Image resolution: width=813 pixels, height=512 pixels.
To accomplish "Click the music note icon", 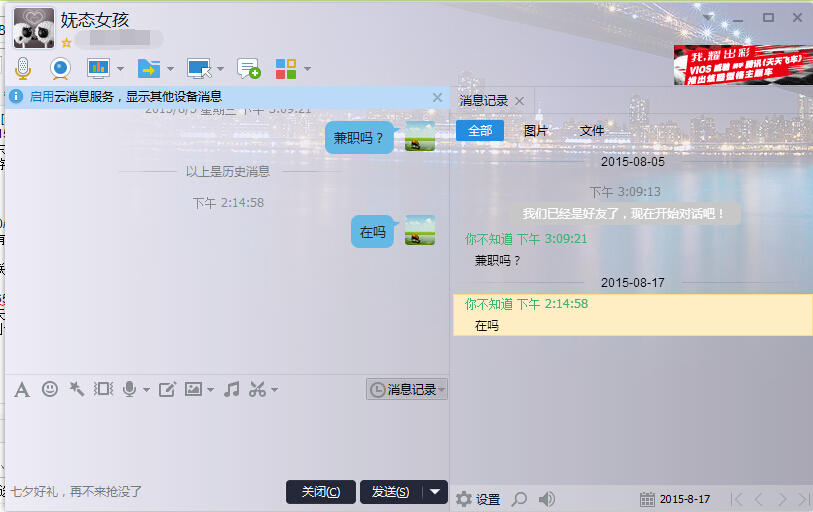I will coord(231,389).
